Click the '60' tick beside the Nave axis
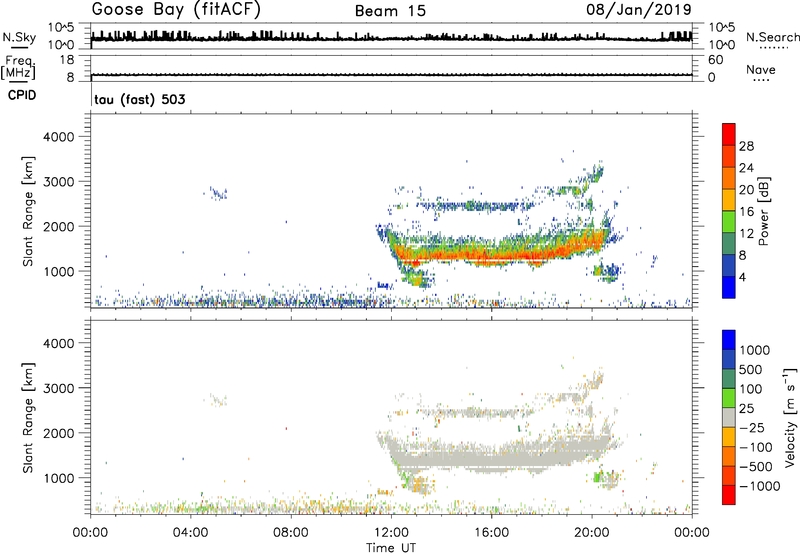800x554 pixels. point(715,60)
